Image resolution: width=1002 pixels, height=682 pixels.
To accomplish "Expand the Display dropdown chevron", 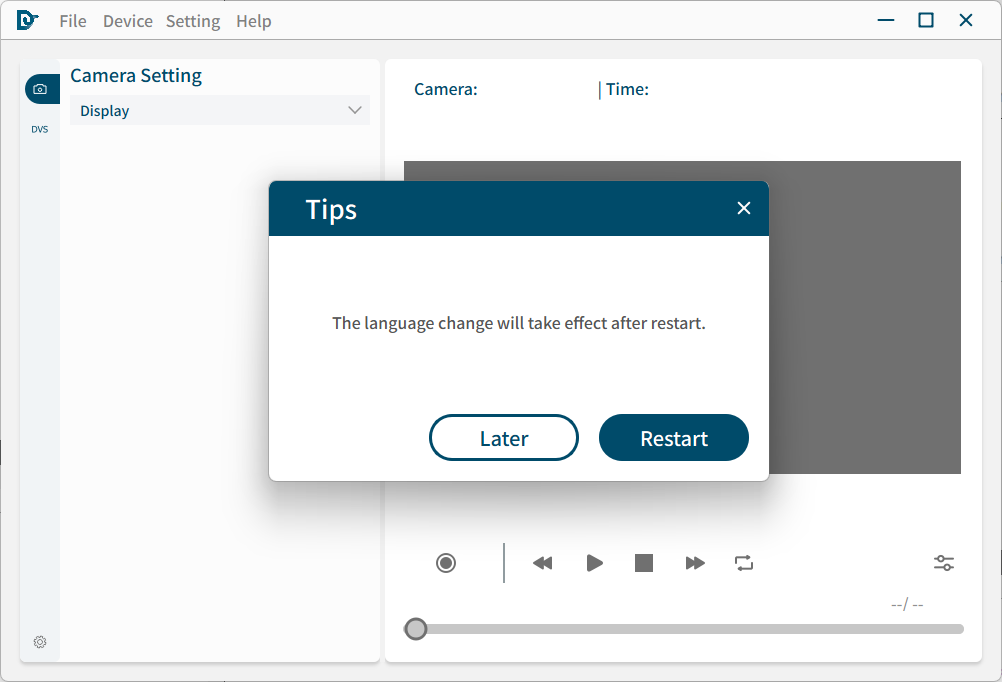I will point(354,110).
